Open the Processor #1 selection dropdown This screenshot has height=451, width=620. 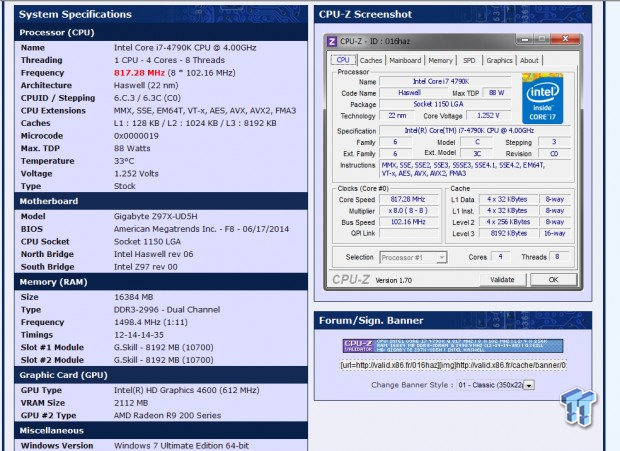pos(413,257)
